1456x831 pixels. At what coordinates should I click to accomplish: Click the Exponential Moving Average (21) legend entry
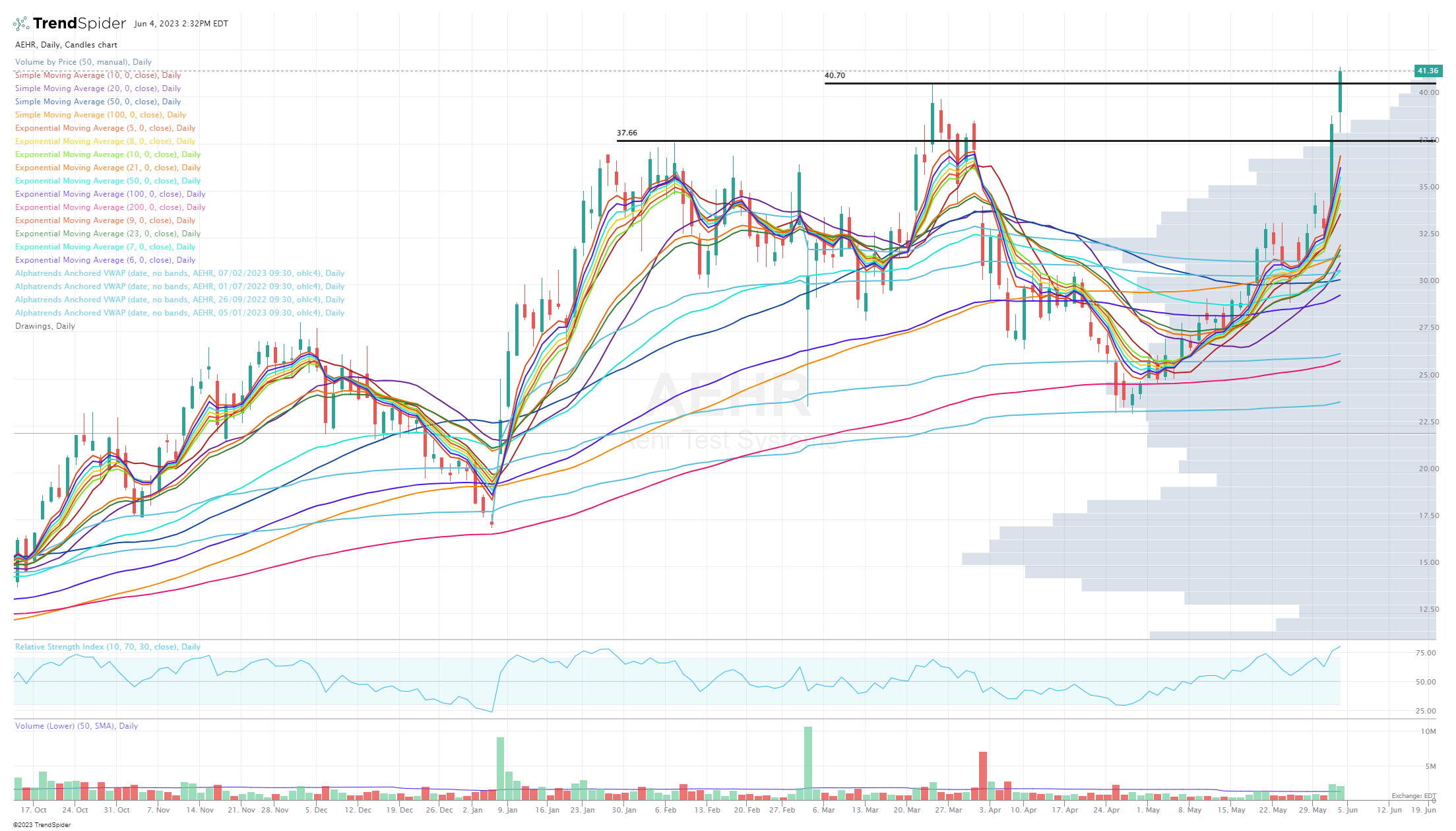tap(108, 167)
